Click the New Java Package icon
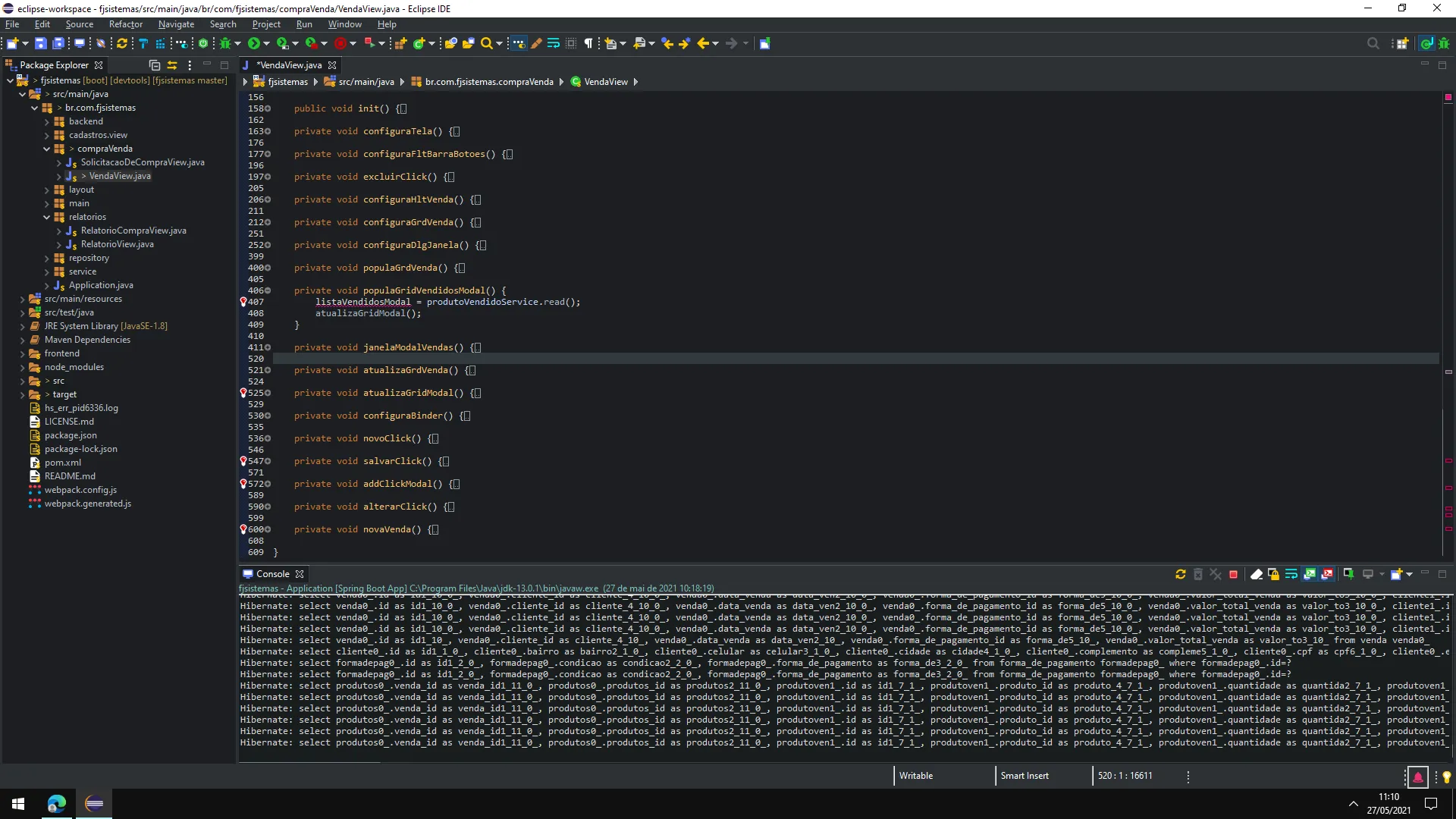 (x=400, y=44)
